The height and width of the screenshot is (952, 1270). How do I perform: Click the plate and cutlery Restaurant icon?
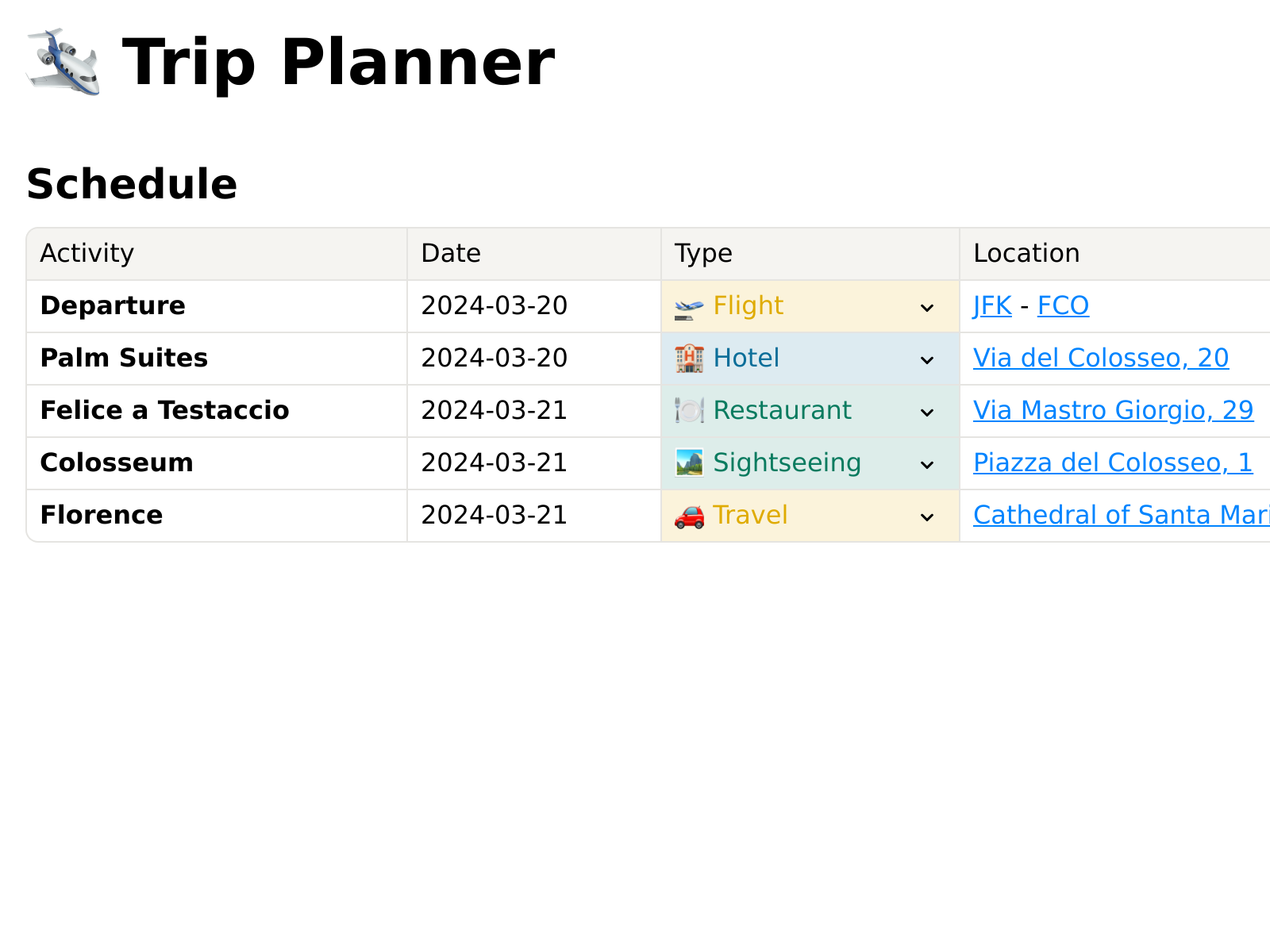point(689,411)
